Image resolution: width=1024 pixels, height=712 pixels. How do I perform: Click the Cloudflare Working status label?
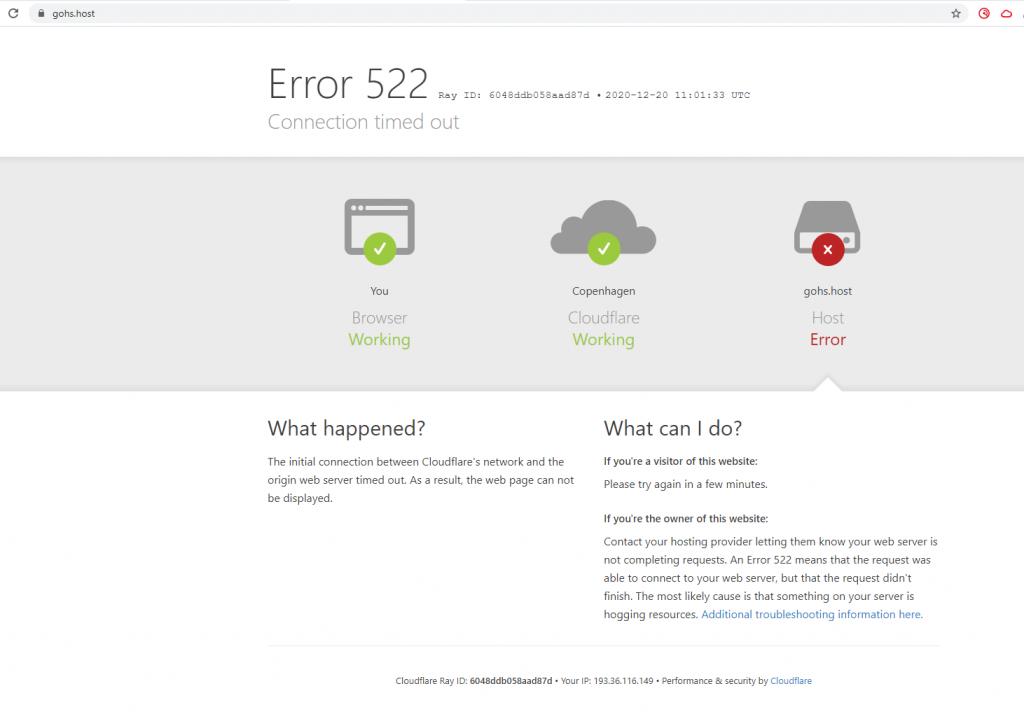coord(603,340)
